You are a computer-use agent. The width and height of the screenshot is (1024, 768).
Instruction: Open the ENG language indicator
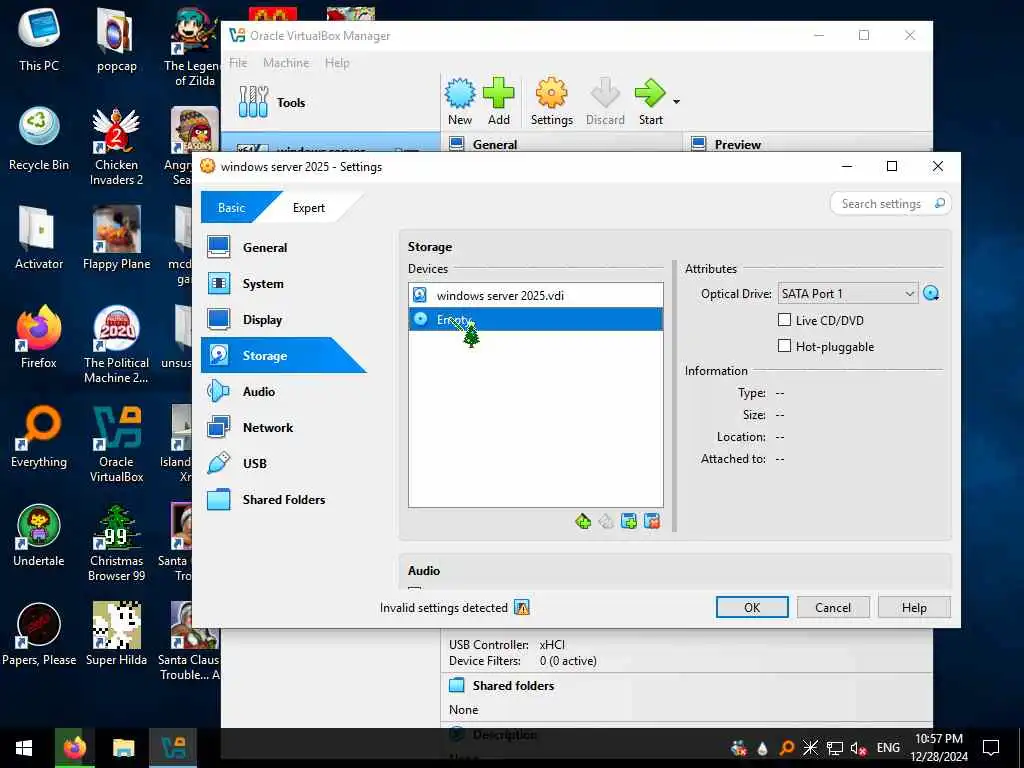(888, 748)
